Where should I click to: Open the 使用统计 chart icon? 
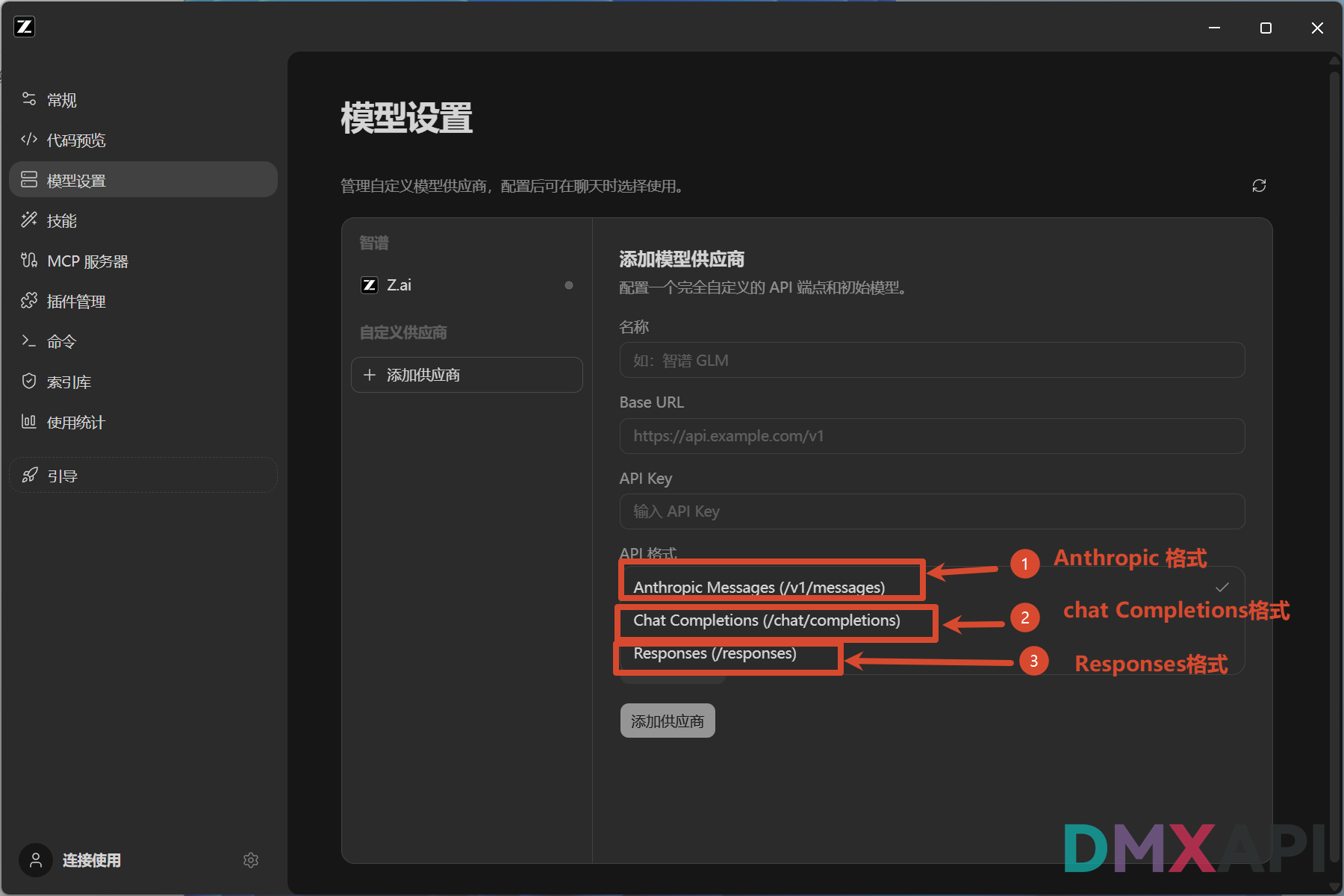point(29,422)
